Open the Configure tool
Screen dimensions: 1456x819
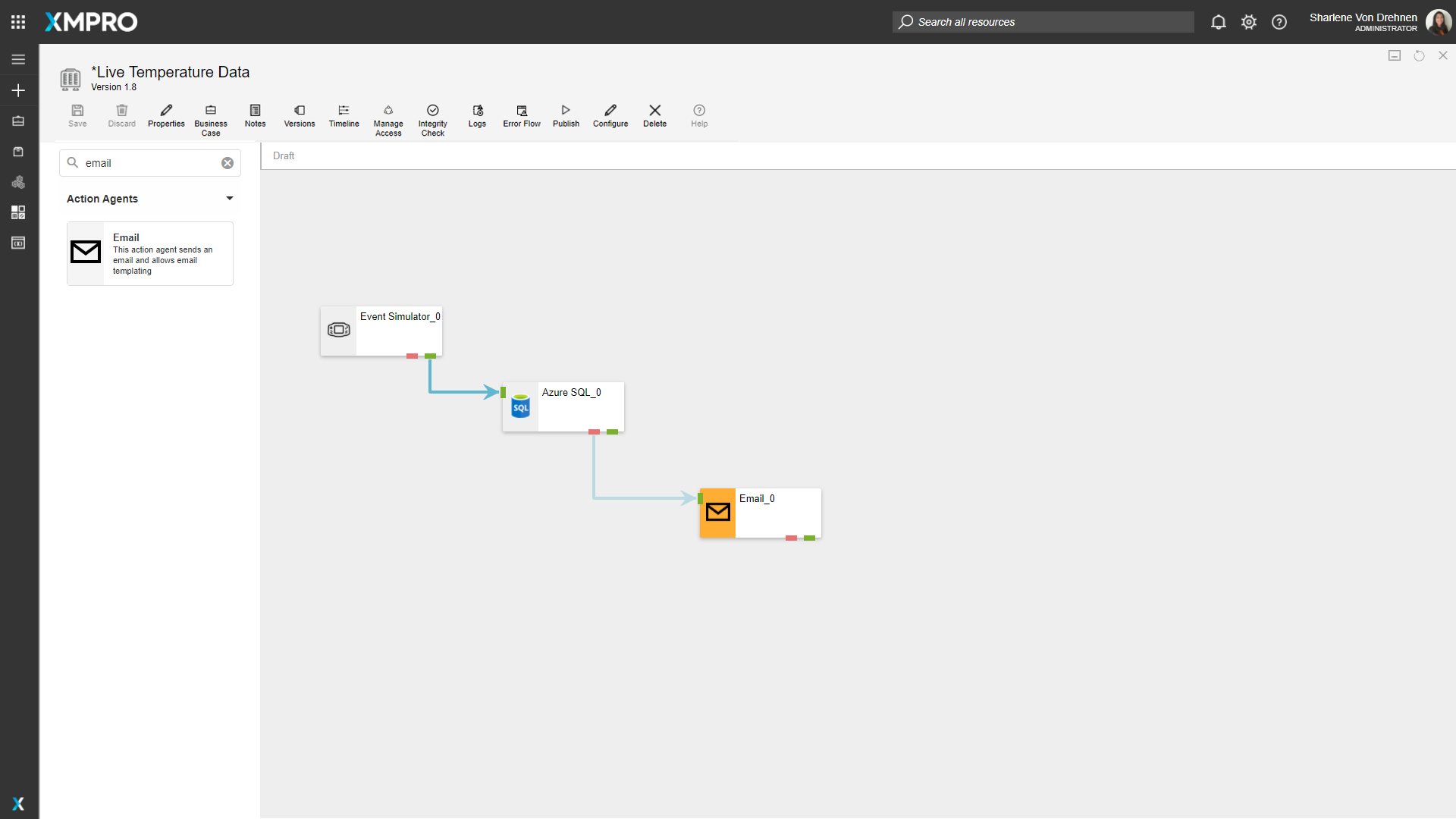tap(610, 116)
